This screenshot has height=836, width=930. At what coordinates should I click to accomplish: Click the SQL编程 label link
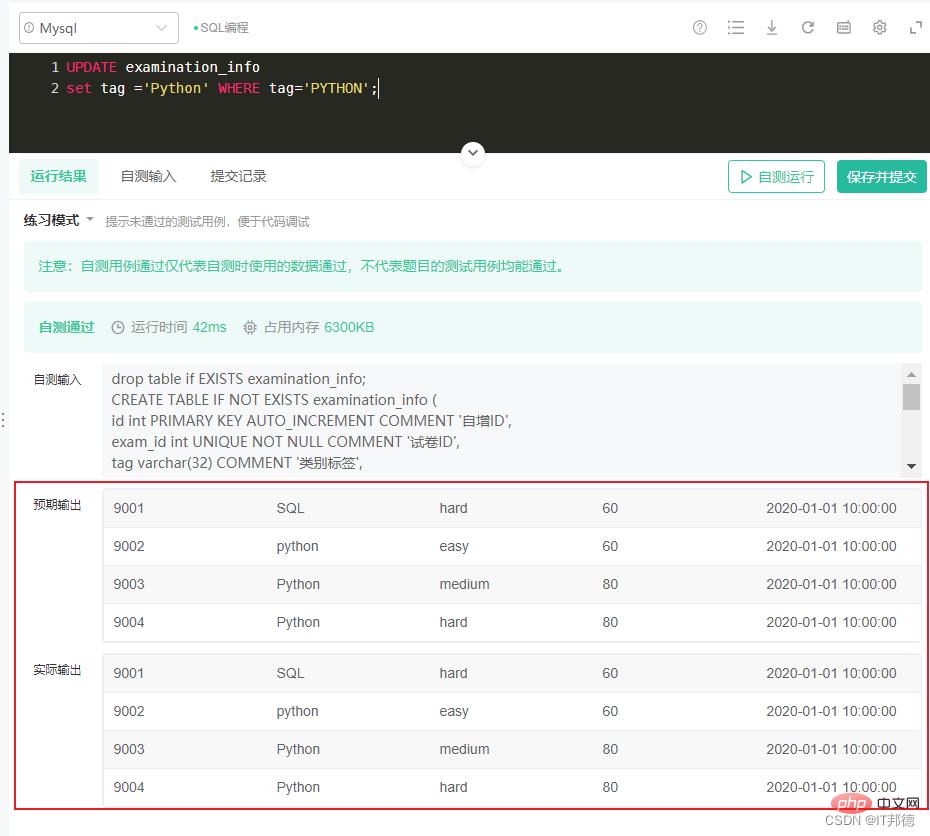pos(224,28)
